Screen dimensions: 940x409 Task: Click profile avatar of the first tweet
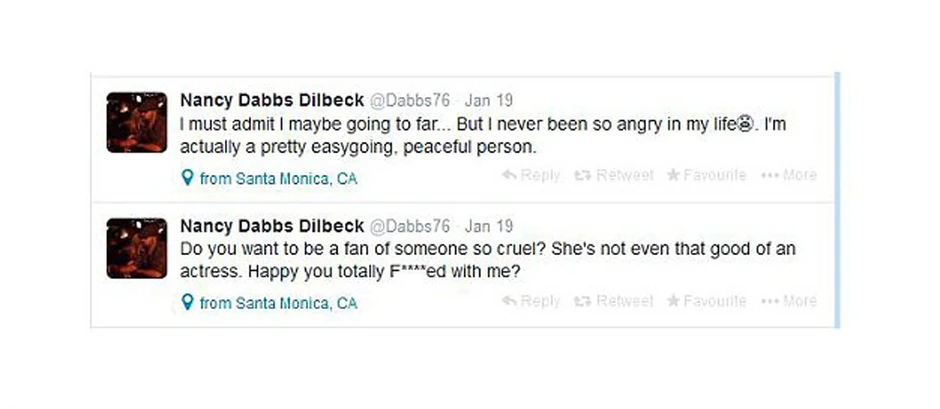point(137,122)
